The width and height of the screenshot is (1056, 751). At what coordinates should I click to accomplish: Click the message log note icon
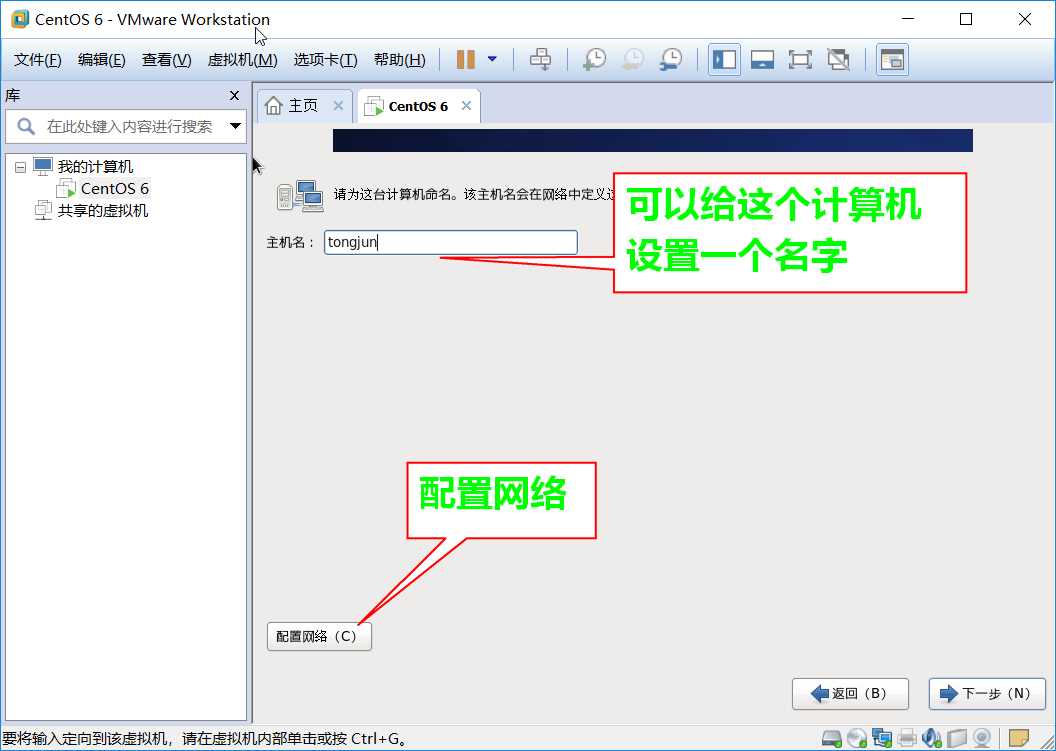click(x=1019, y=738)
